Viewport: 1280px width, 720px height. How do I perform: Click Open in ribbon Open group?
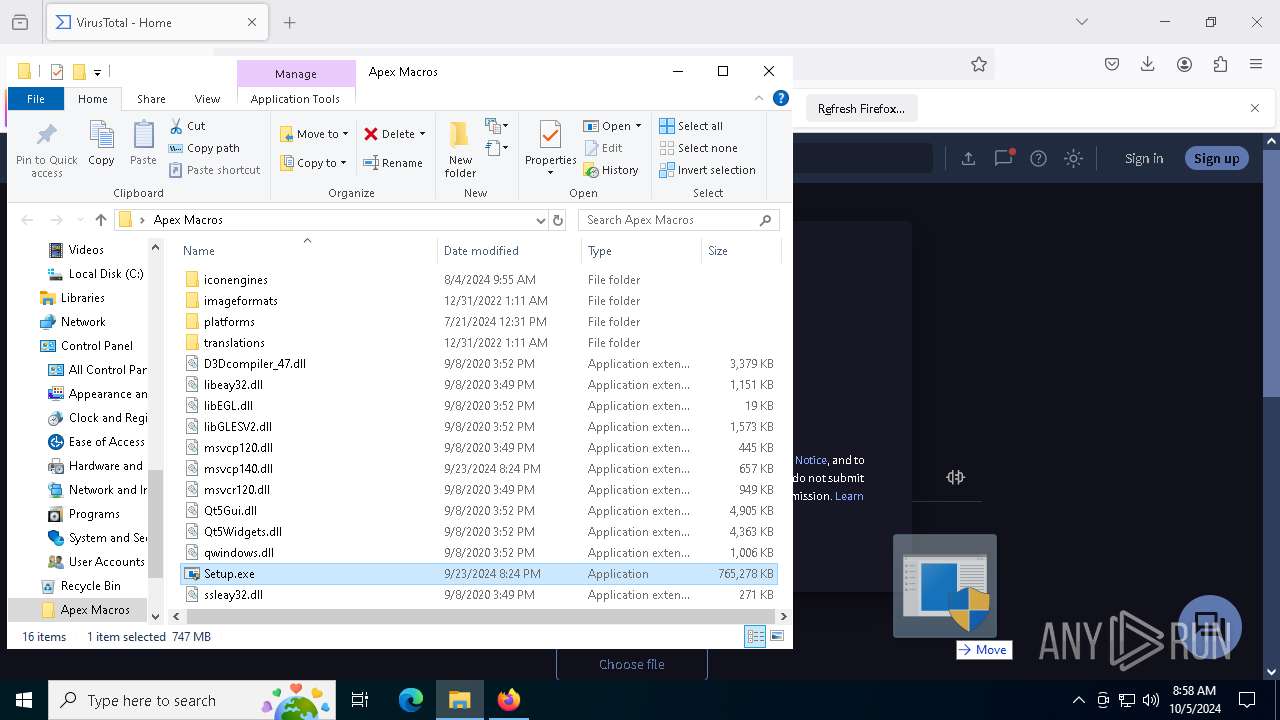[608, 126]
